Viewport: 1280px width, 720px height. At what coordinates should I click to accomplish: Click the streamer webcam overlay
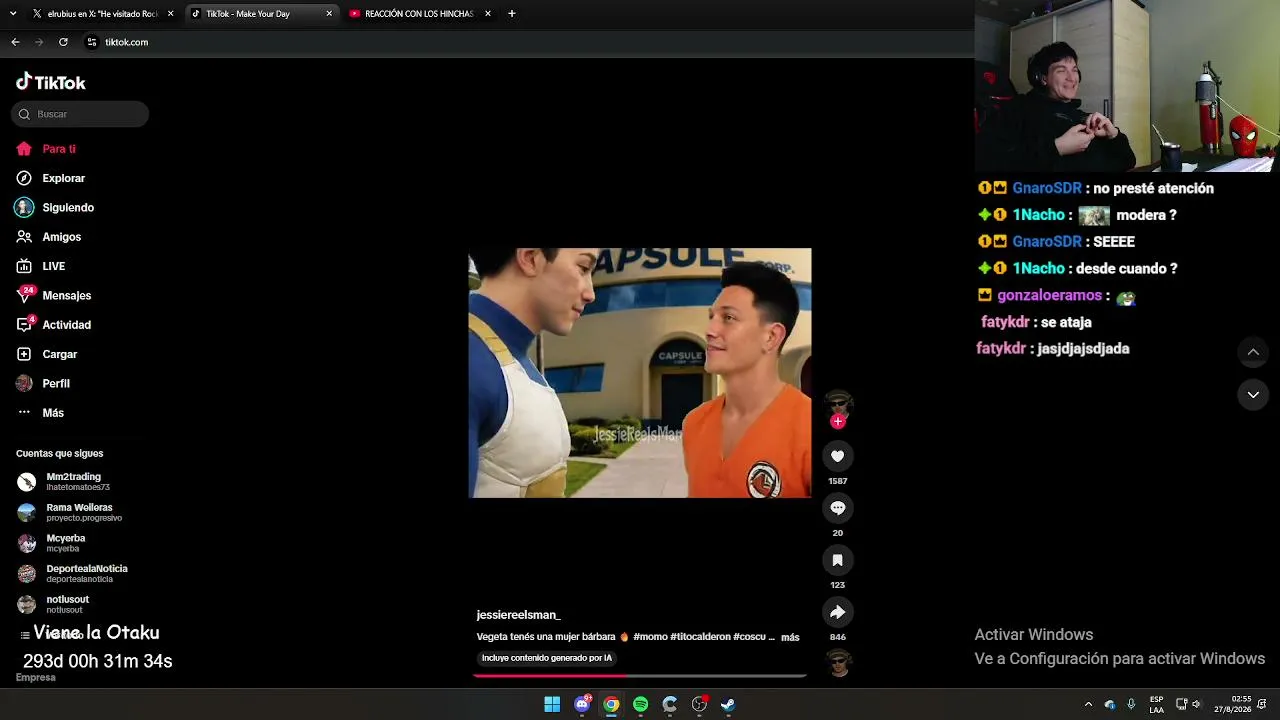click(x=1127, y=86)
